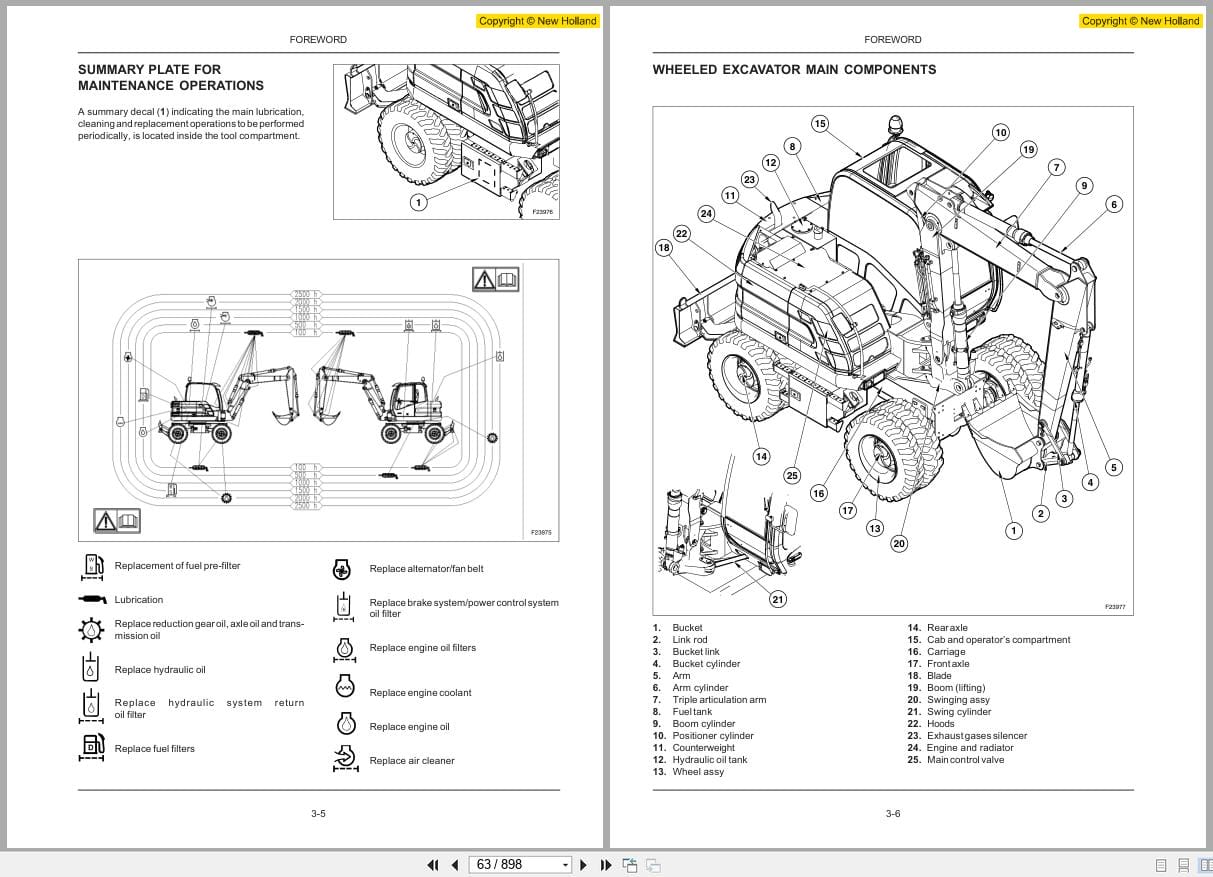Click the Replace fuel filters pump symbol
1213x877 pixels.
92,747
